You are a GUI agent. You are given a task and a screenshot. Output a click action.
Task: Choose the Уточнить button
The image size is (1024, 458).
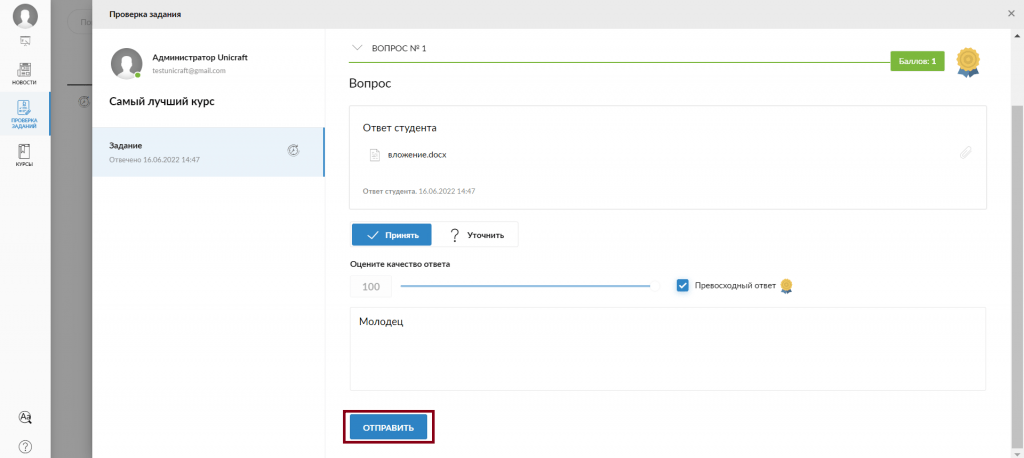click(x=475, y=235)
